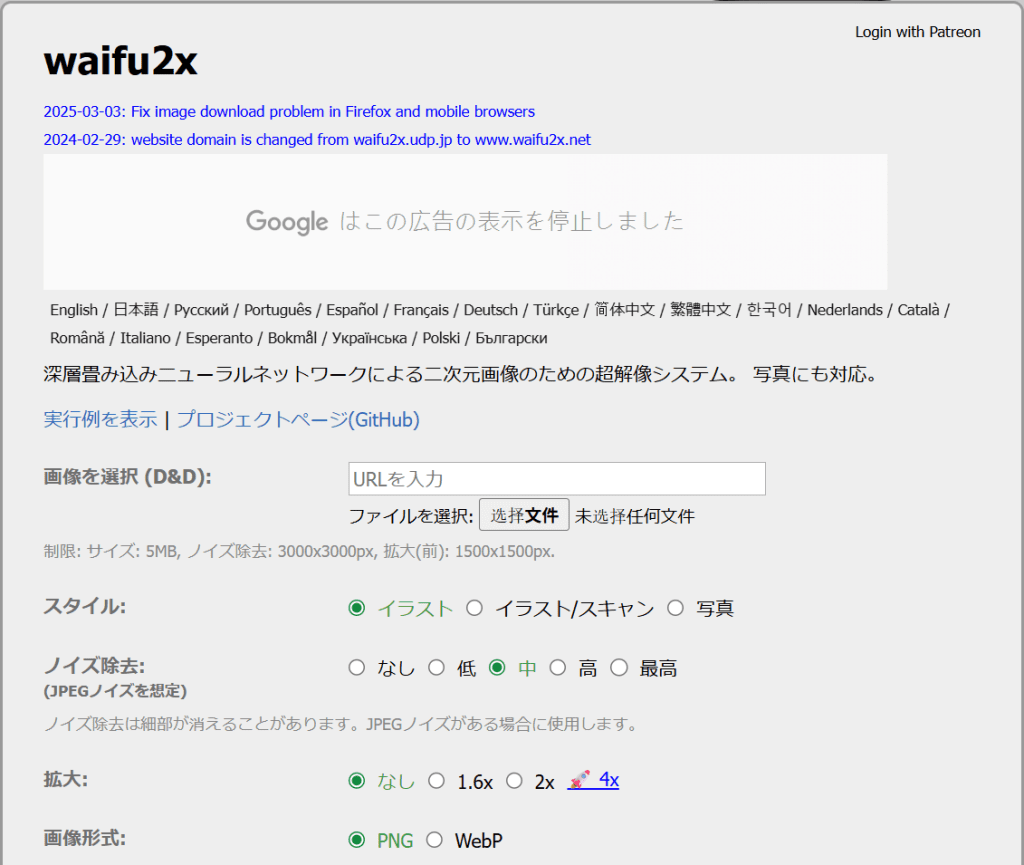Change language to Deutsch

[490, 310]
